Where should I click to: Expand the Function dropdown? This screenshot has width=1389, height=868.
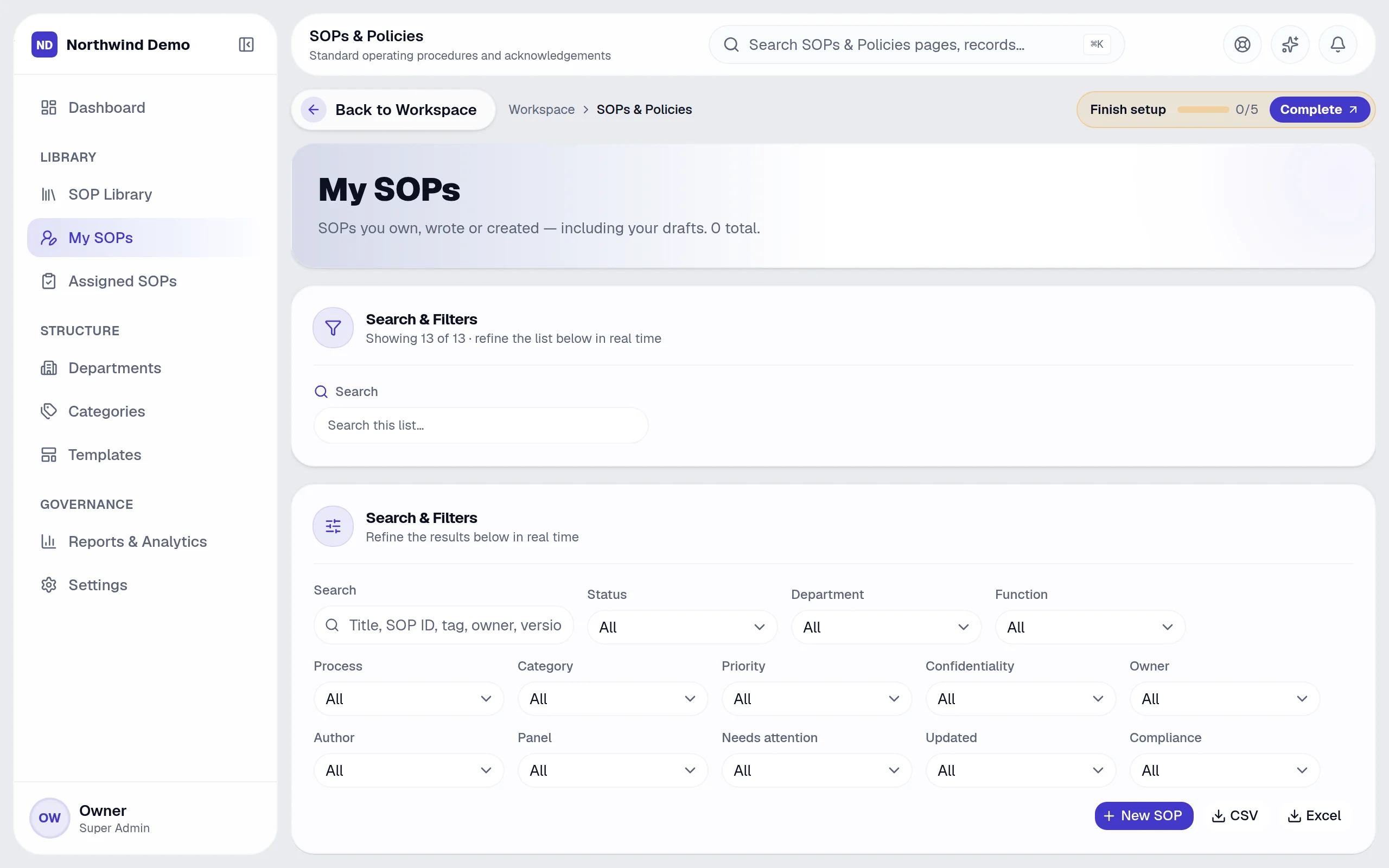[x=1089, y=627]
